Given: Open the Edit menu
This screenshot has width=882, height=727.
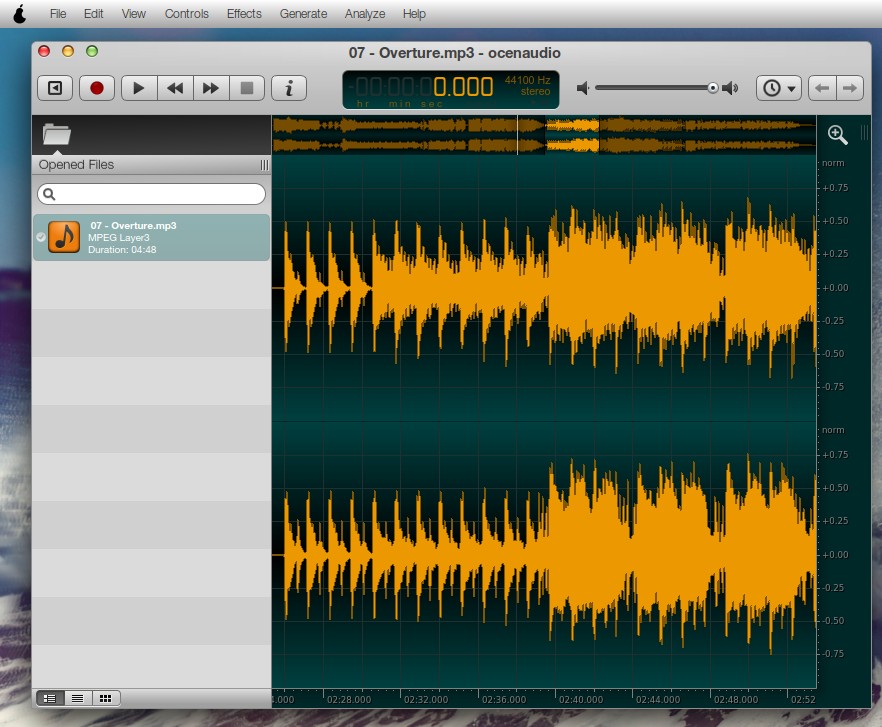Looking at the screenshot, I should (93, 14).
